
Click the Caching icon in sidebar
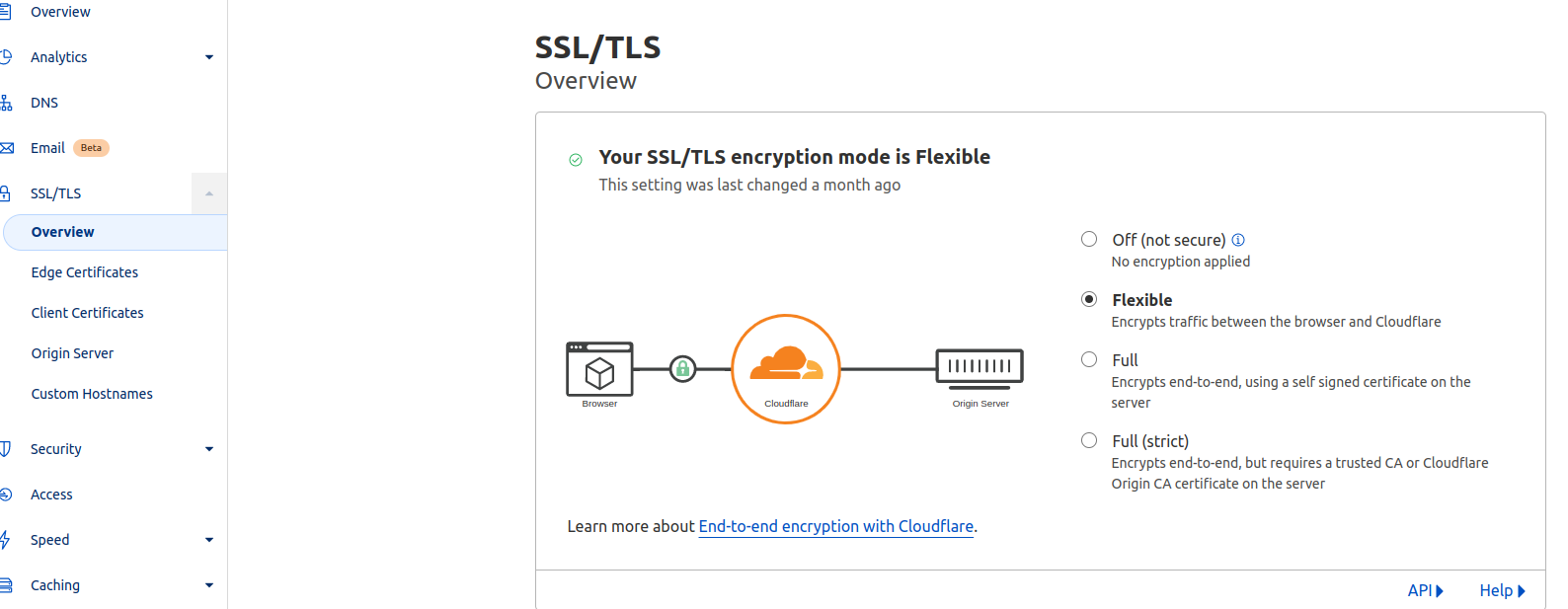click(8, 584)
